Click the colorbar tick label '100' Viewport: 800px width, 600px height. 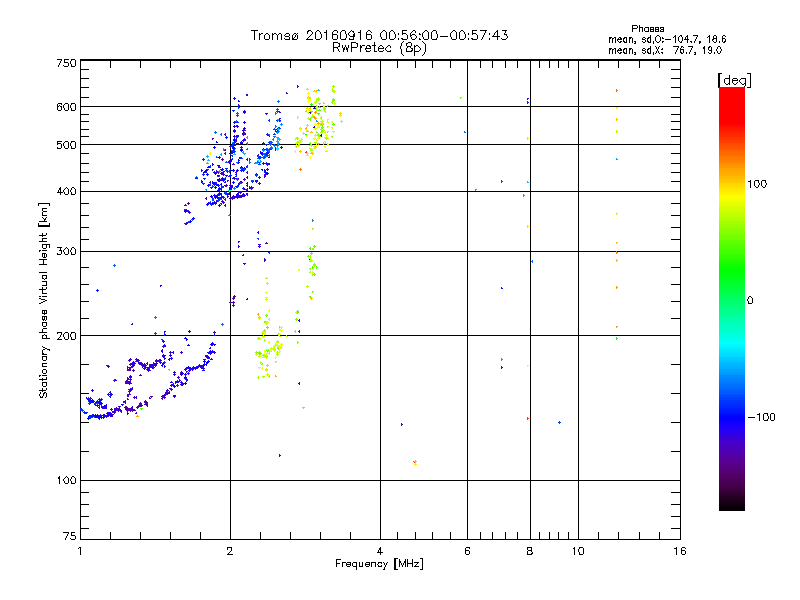pyautogui.click(x=757, y=184)
